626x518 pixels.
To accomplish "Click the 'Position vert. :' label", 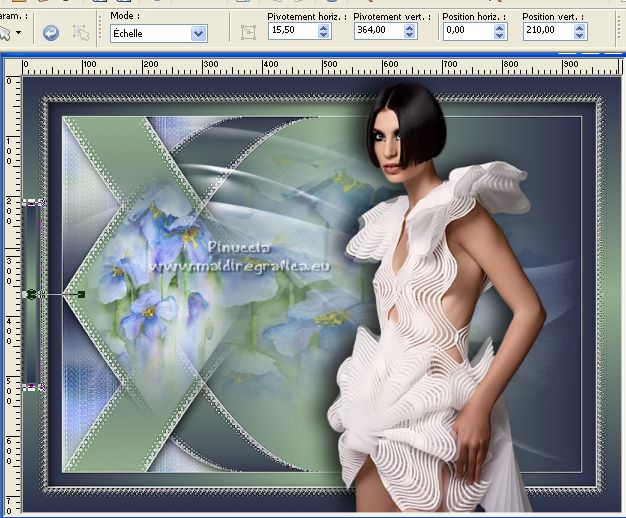I will coord(553,17).
